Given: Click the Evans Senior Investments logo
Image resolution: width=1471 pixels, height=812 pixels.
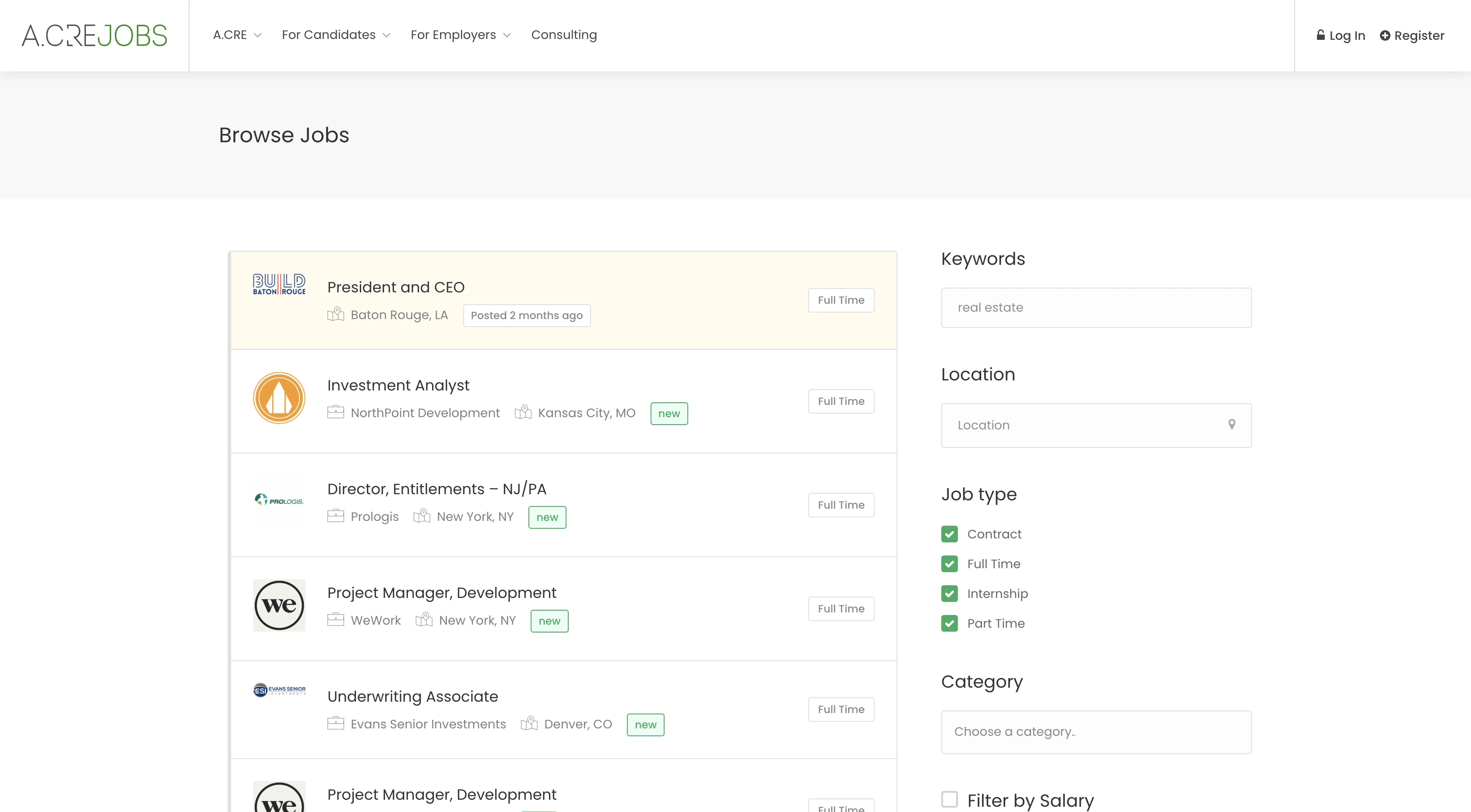Looking at the screenshot, I should tap(279, 690).
